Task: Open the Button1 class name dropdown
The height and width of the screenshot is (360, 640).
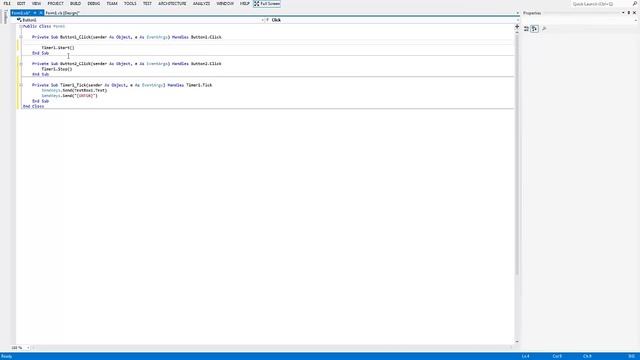Action: pos(141,20)
